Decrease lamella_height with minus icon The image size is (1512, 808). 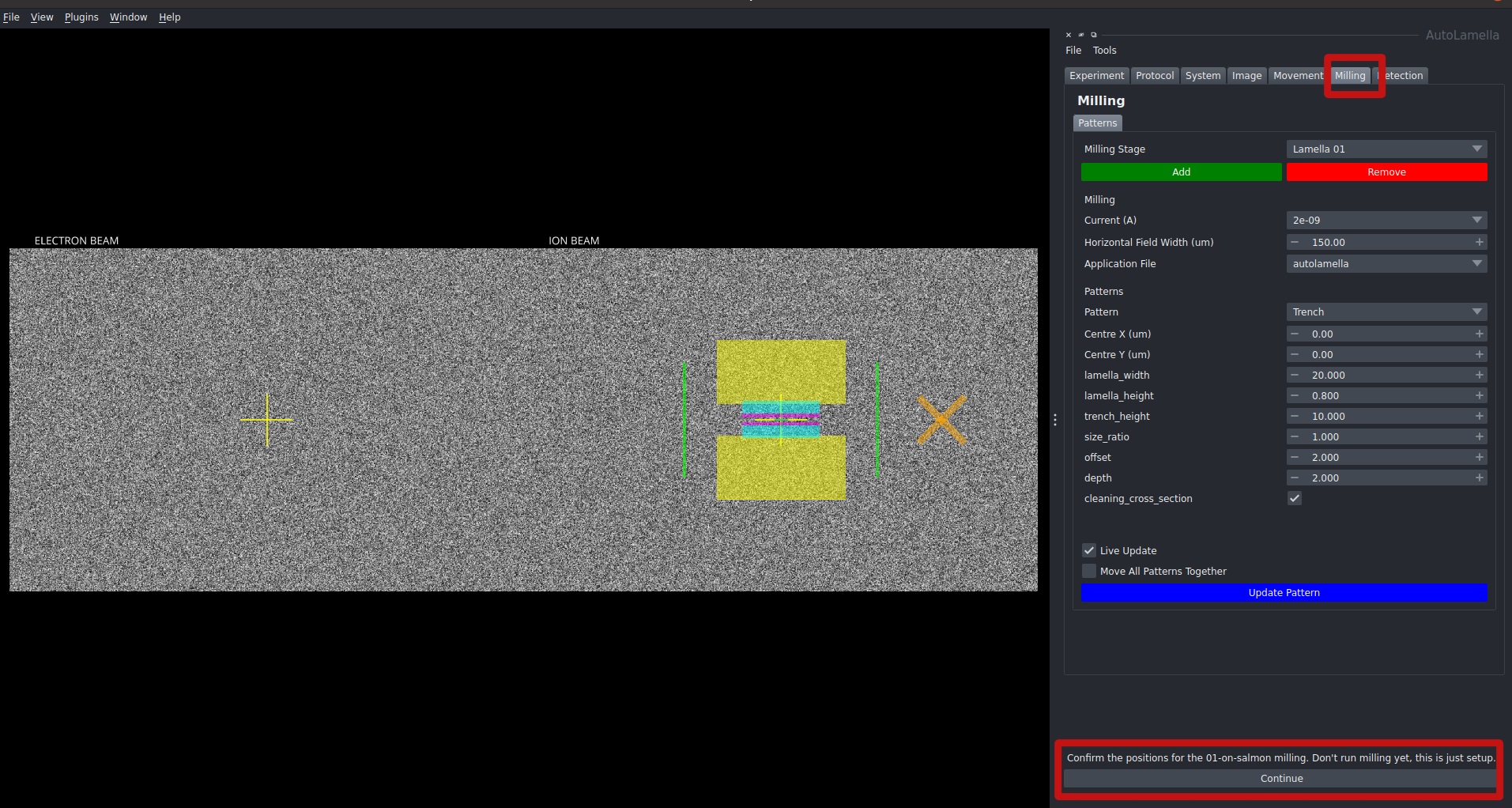(1295, 395)
